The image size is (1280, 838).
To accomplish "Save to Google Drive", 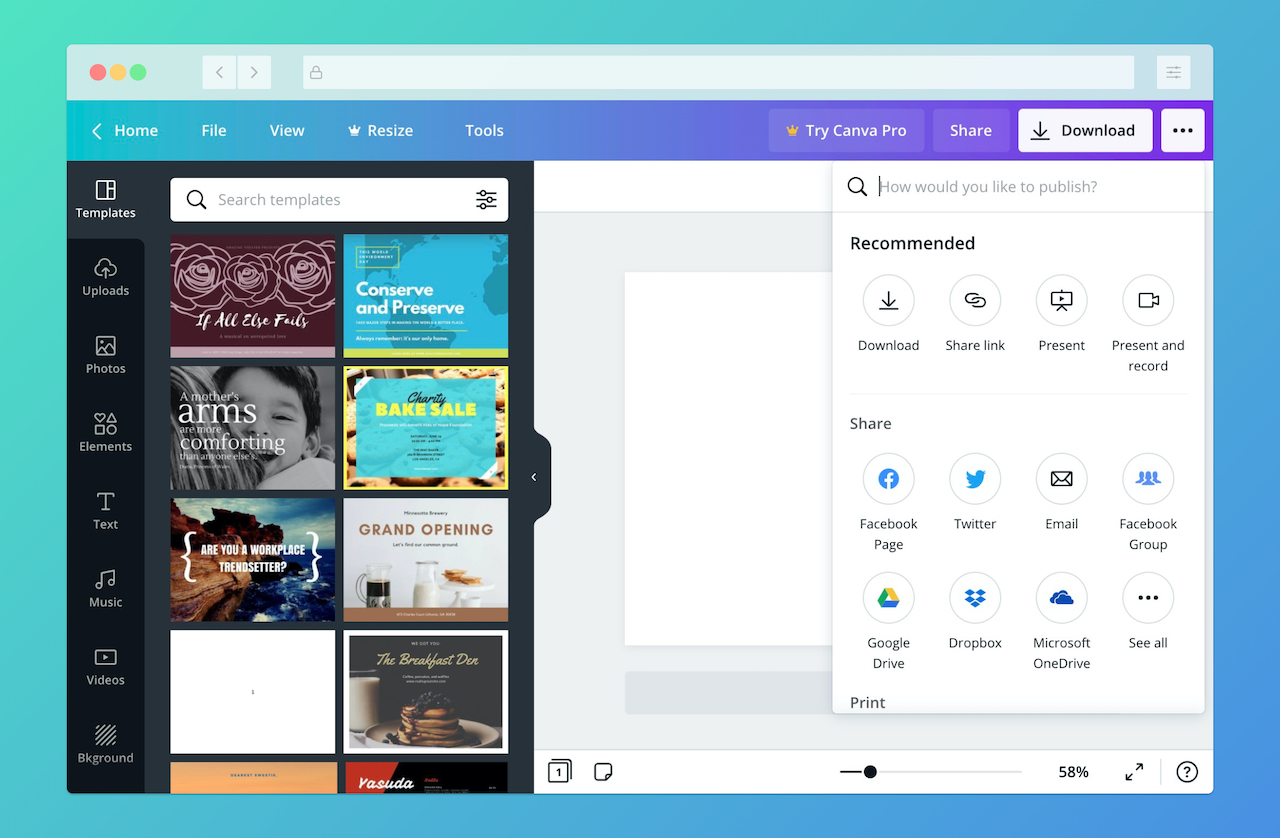I will click(x=888, y=598).
